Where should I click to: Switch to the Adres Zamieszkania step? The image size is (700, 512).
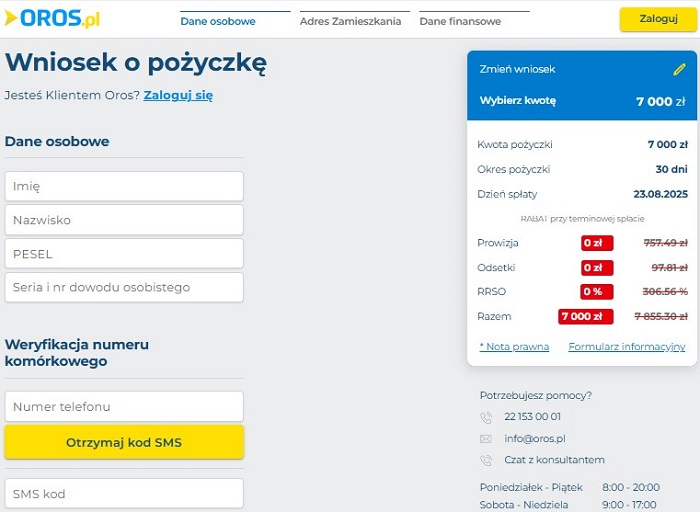[350, 21]
